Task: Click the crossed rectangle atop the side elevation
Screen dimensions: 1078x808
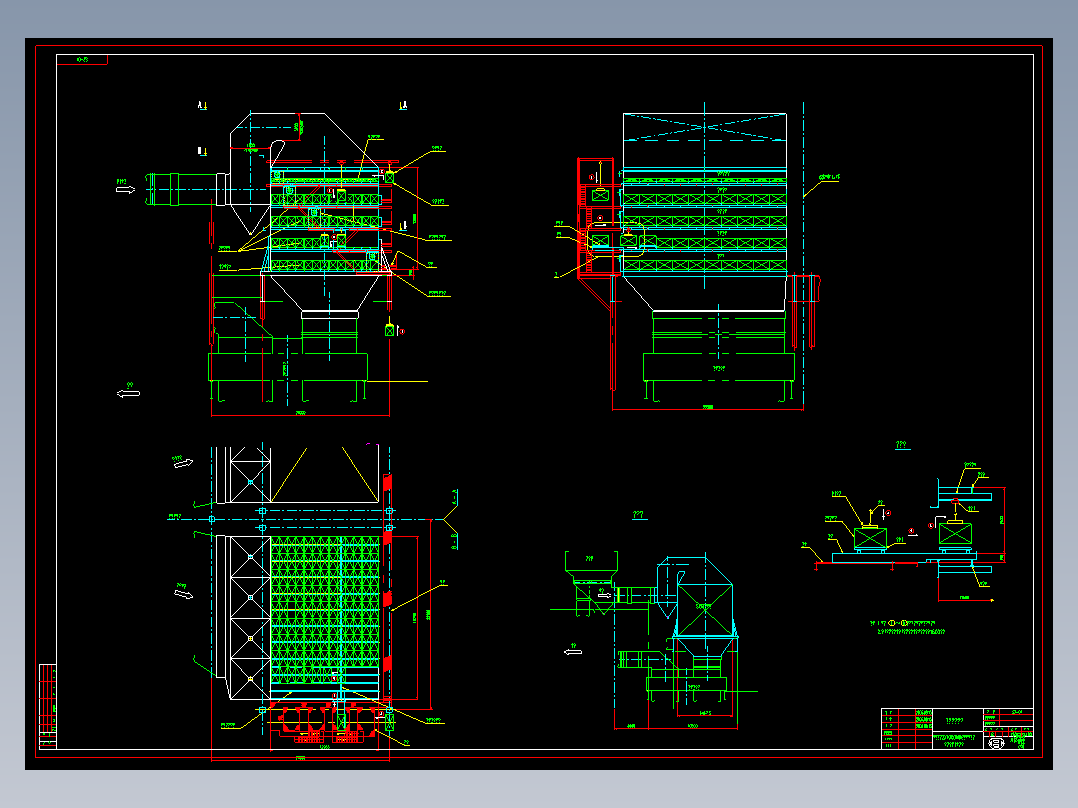Action: (705, 127)
